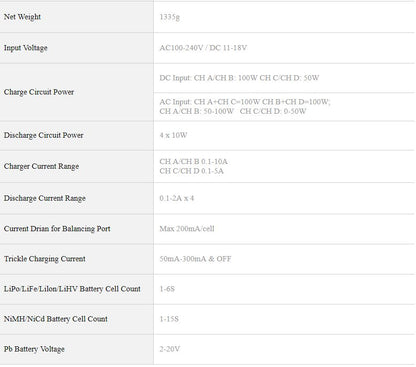The width and height of the screenshot is (416, 367).
Task: Click the Input Voltage row label
Action: [x=26, y=48]
